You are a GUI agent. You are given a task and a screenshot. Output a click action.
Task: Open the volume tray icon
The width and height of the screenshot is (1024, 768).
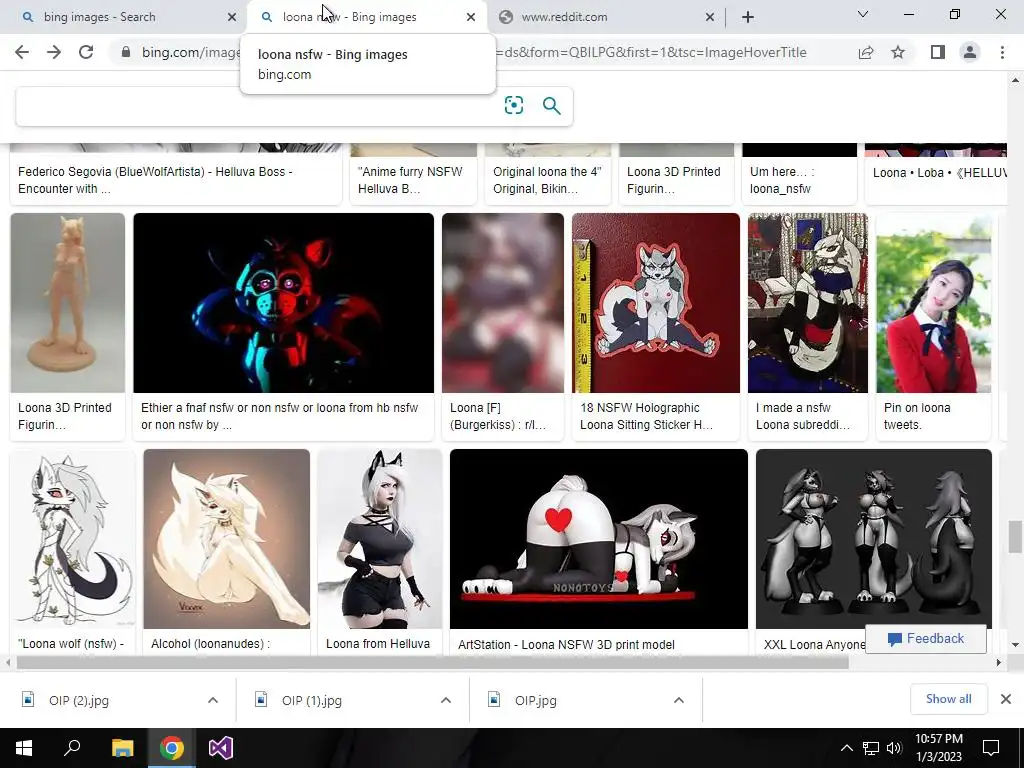[894, 748]
